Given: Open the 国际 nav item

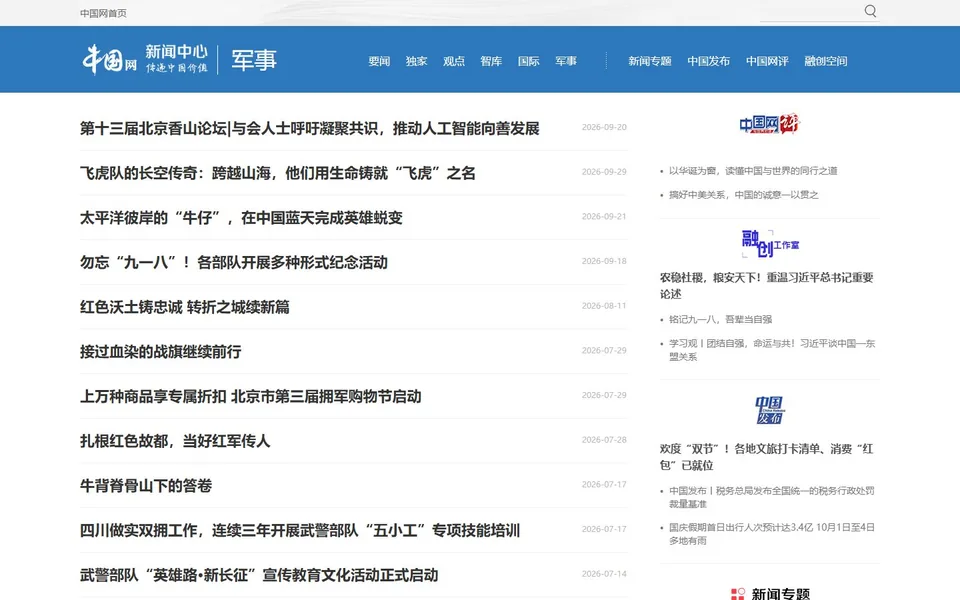Looking at the screenshot, I should [528, 61].
